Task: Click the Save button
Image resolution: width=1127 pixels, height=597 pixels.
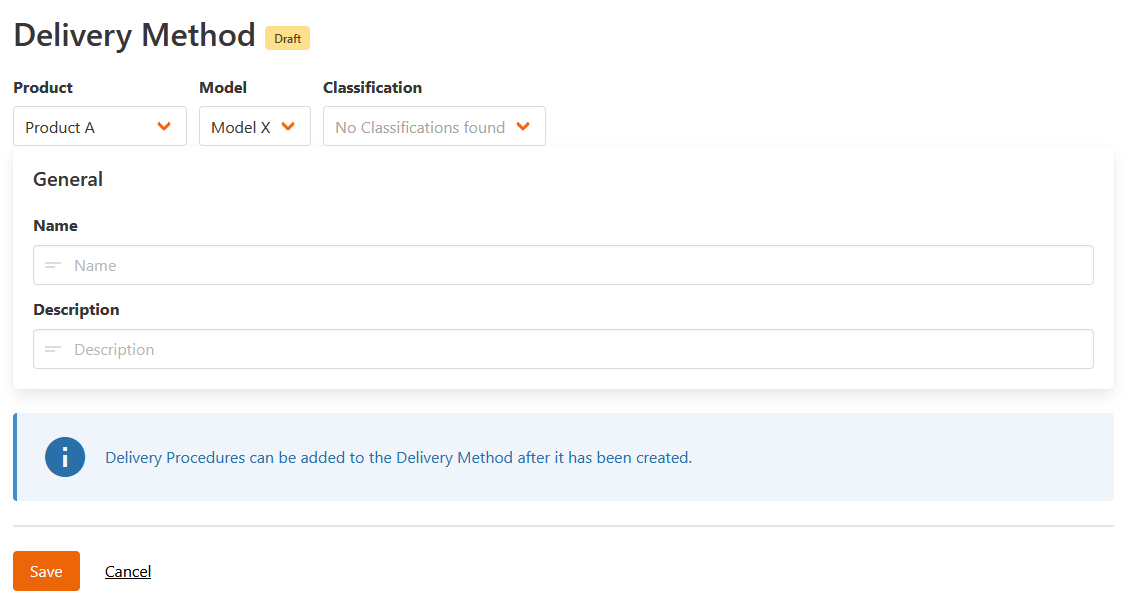Action: pyautogui.click(x=46, y=571)
